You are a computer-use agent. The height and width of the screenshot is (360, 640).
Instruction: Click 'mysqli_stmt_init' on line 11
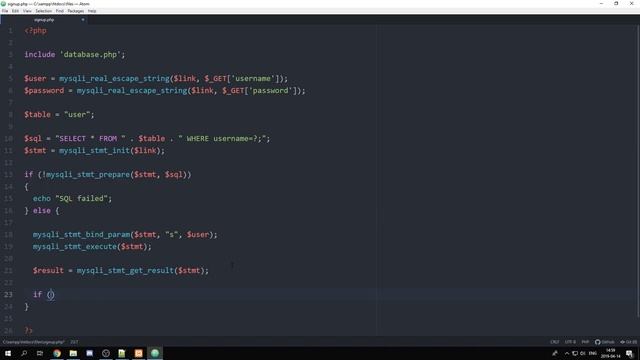[x=95, y=150]
